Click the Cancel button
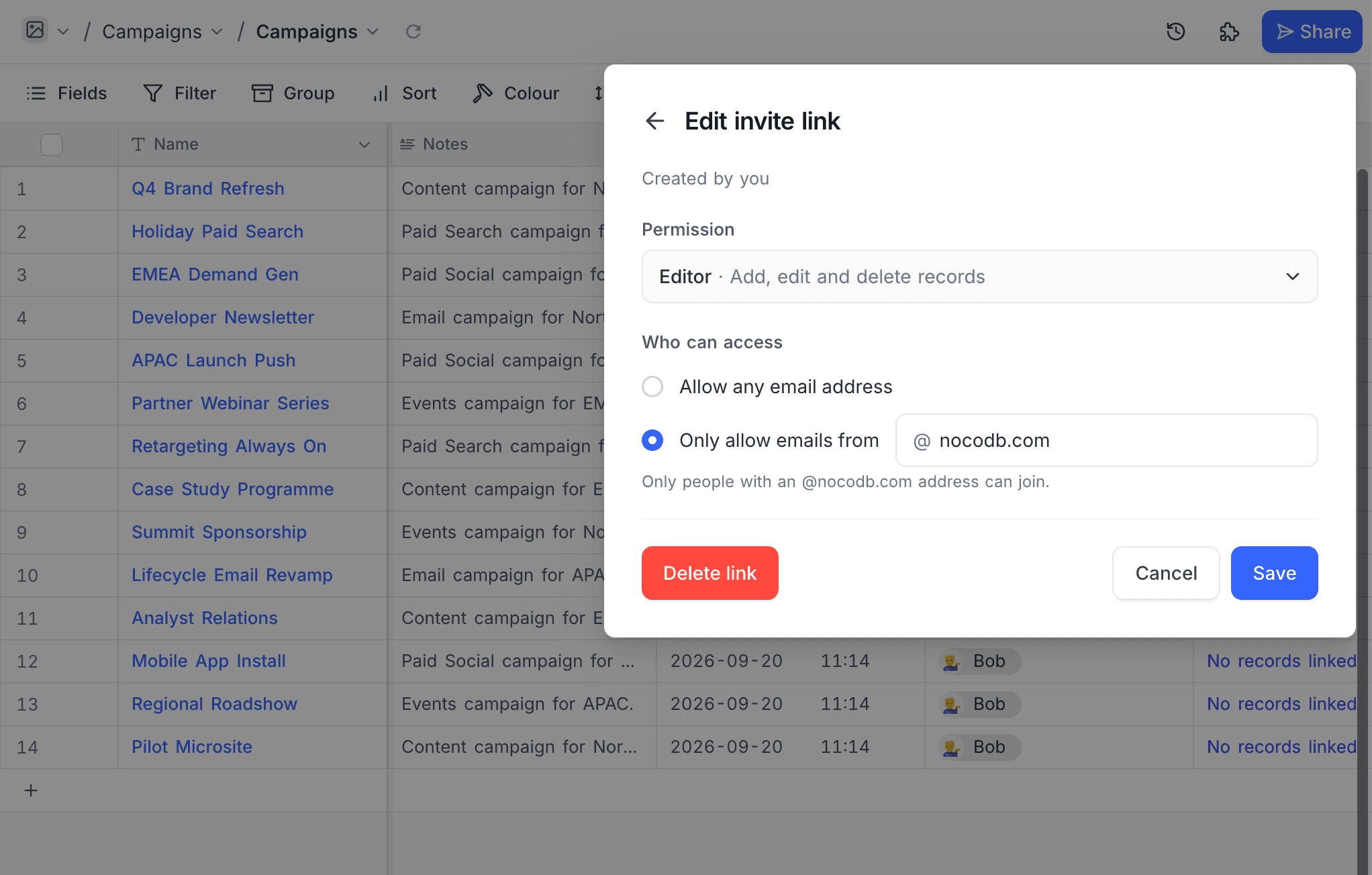1372x875 pixels. coord(1166,573)
